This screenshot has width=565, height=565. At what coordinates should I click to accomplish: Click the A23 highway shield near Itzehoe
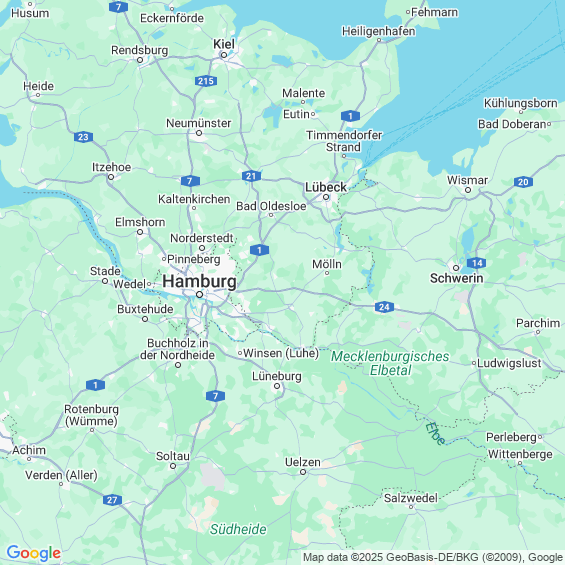(x=83, y=137)
